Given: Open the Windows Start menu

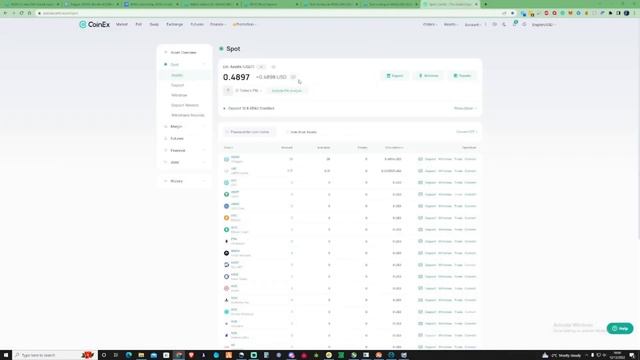Looking at the screenshot, I should 6,355.
